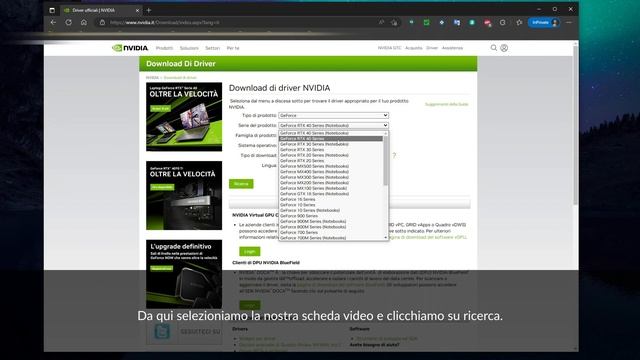640x360 pixels.
Task: Select GeForce MX500 Series (Notebooks) option
Action: 331,166
